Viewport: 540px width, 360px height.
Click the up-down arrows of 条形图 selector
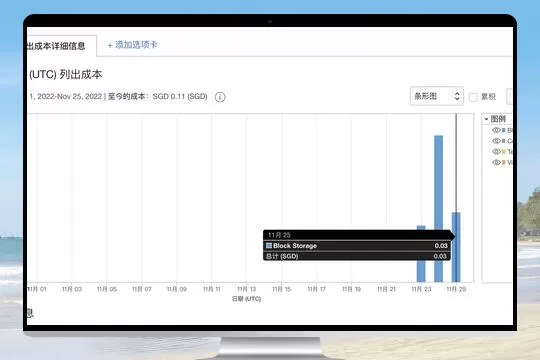457,96
